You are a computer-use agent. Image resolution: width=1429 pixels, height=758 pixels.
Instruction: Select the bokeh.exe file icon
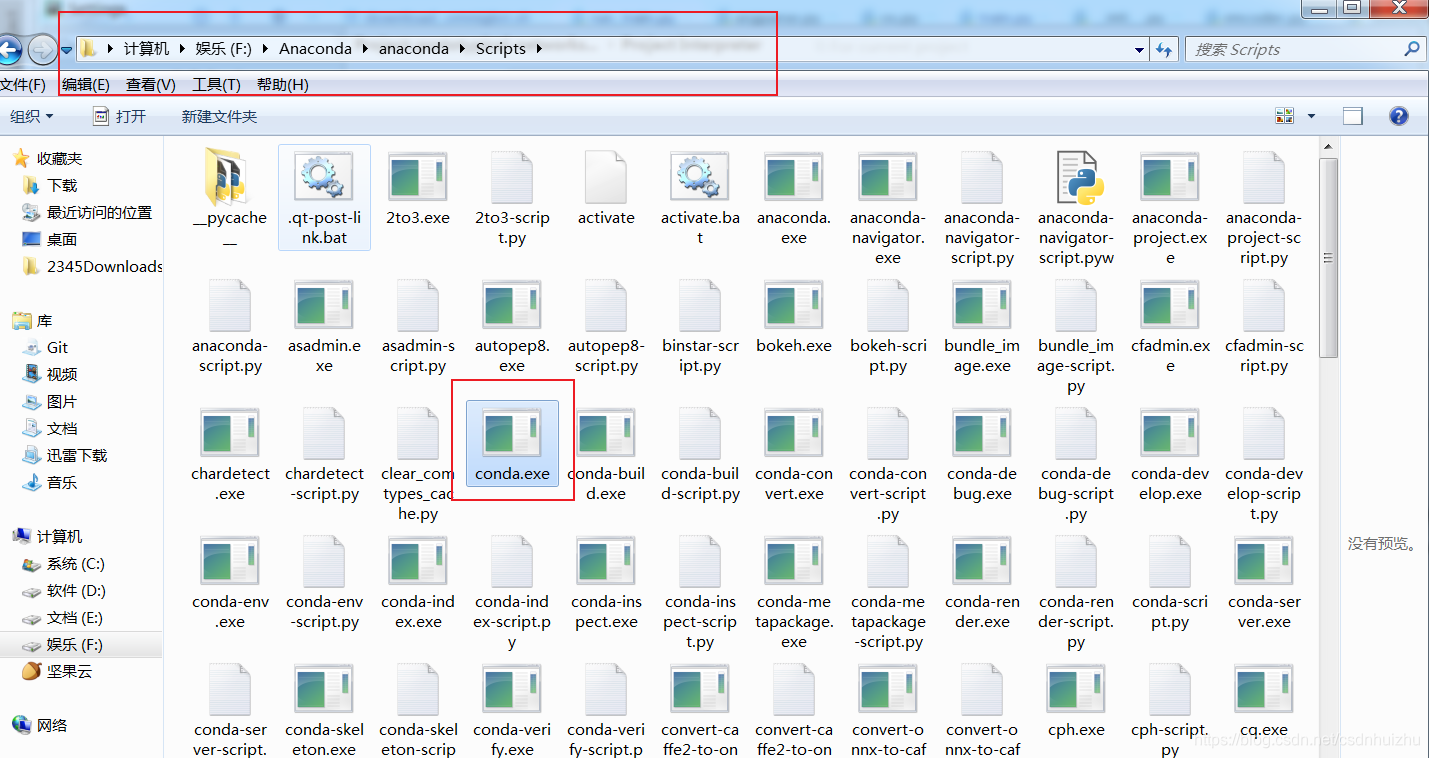(x=794, y=306)
